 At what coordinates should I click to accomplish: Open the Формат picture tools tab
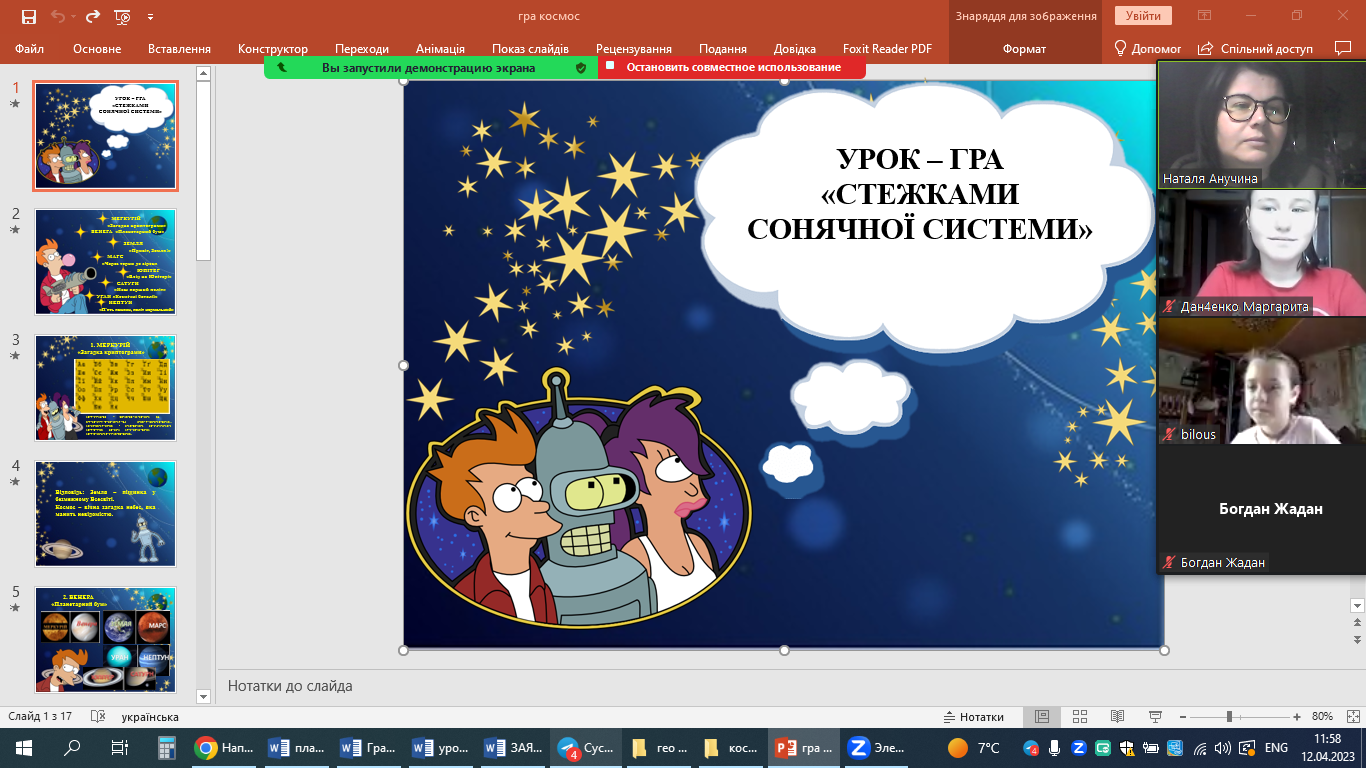click(1024, 48)
